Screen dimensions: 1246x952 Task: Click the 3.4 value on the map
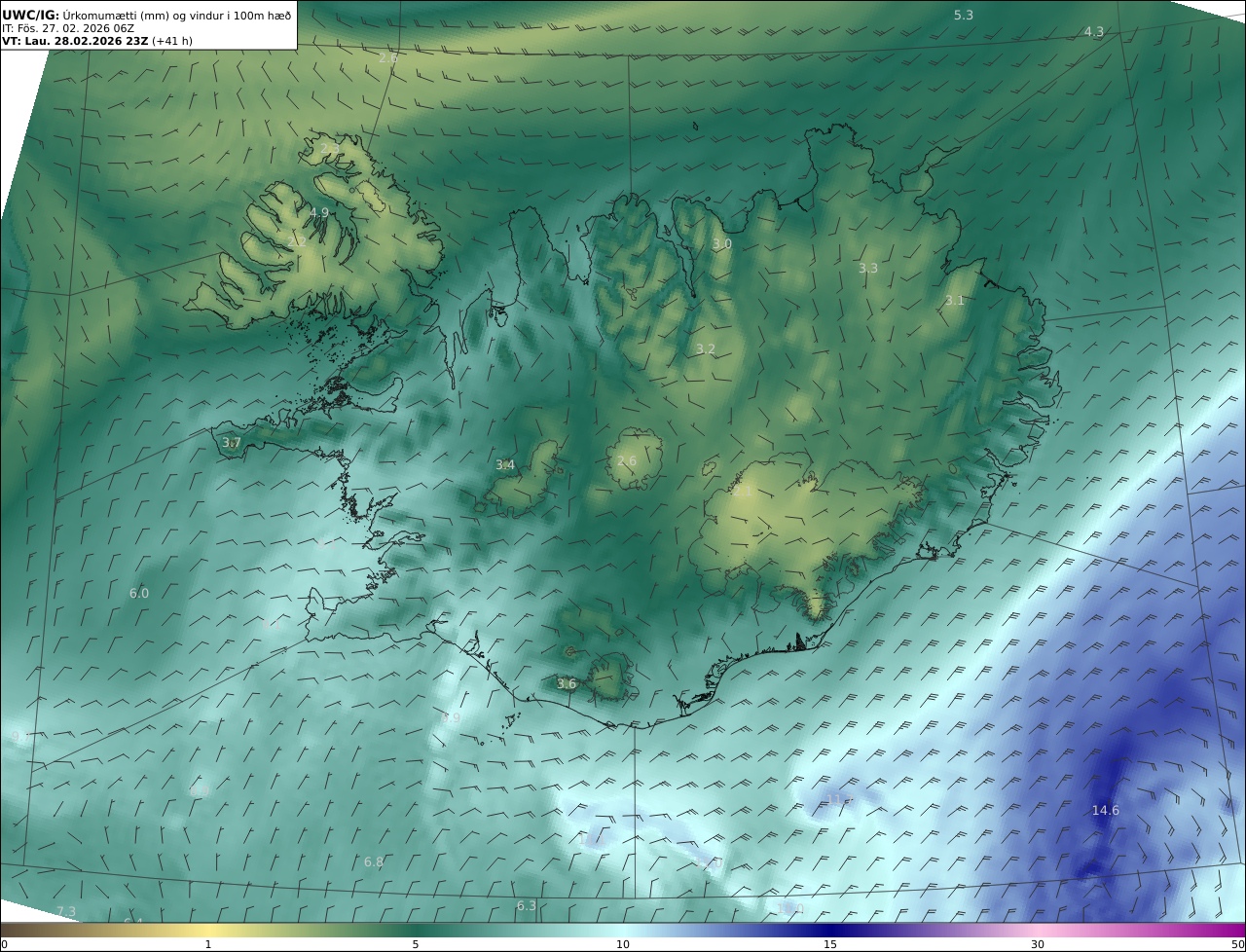(x=505, y=464)
